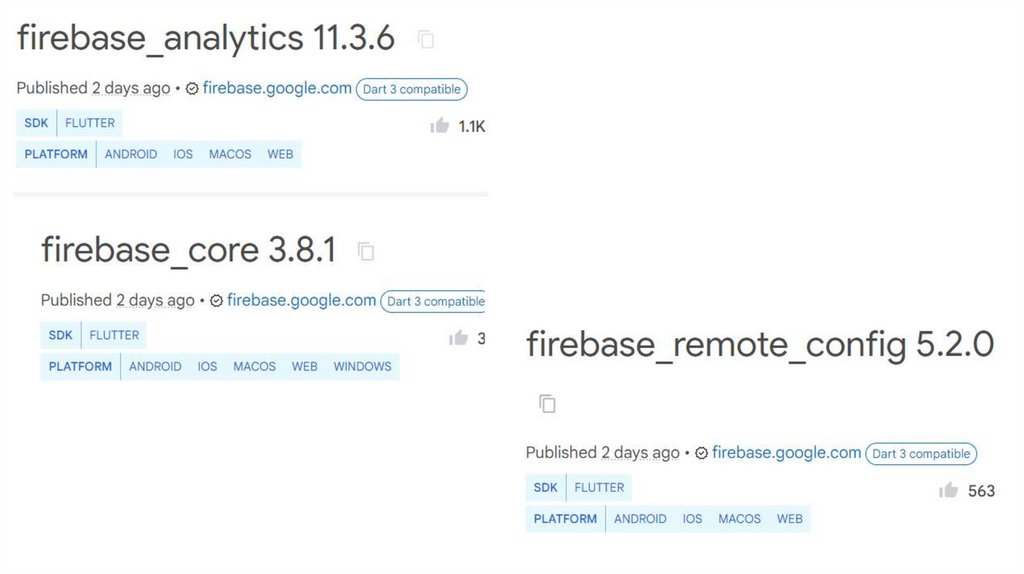Click verified publisher badge for firebase_remote_config

coord(701,453)
